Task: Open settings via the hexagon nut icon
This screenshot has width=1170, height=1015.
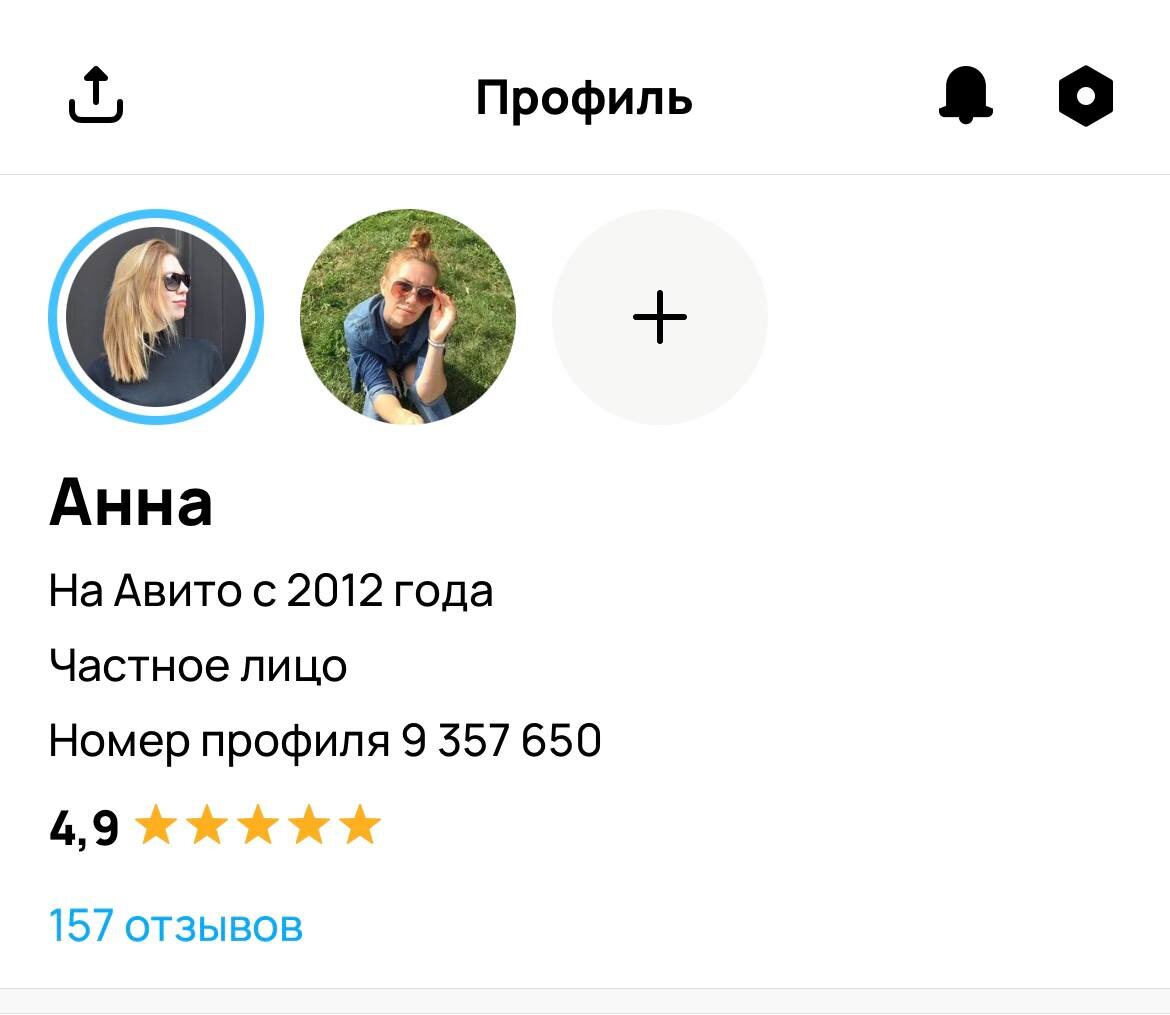Action: (x=1086, y=96)
